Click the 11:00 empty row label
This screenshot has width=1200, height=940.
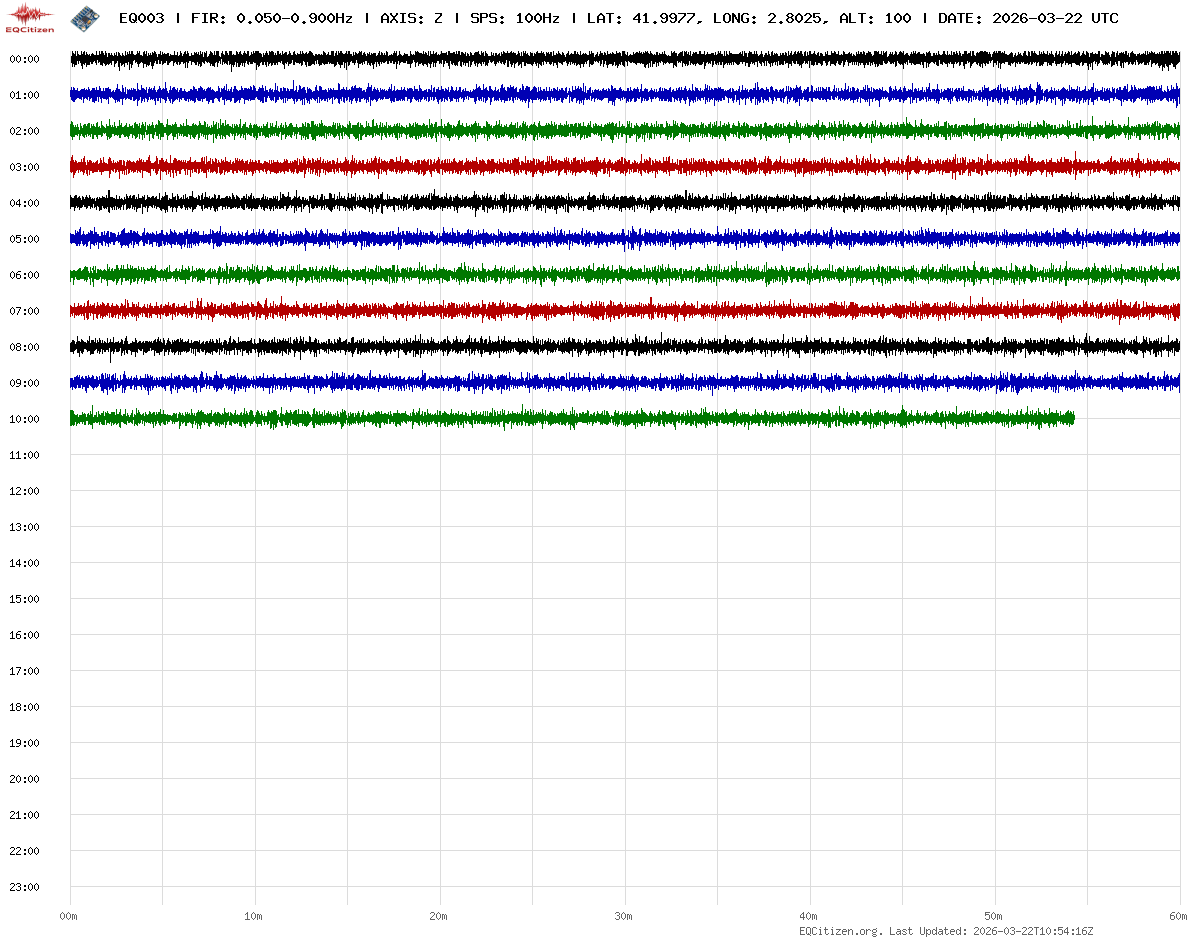pyautogui.click(x=24, y=455)
